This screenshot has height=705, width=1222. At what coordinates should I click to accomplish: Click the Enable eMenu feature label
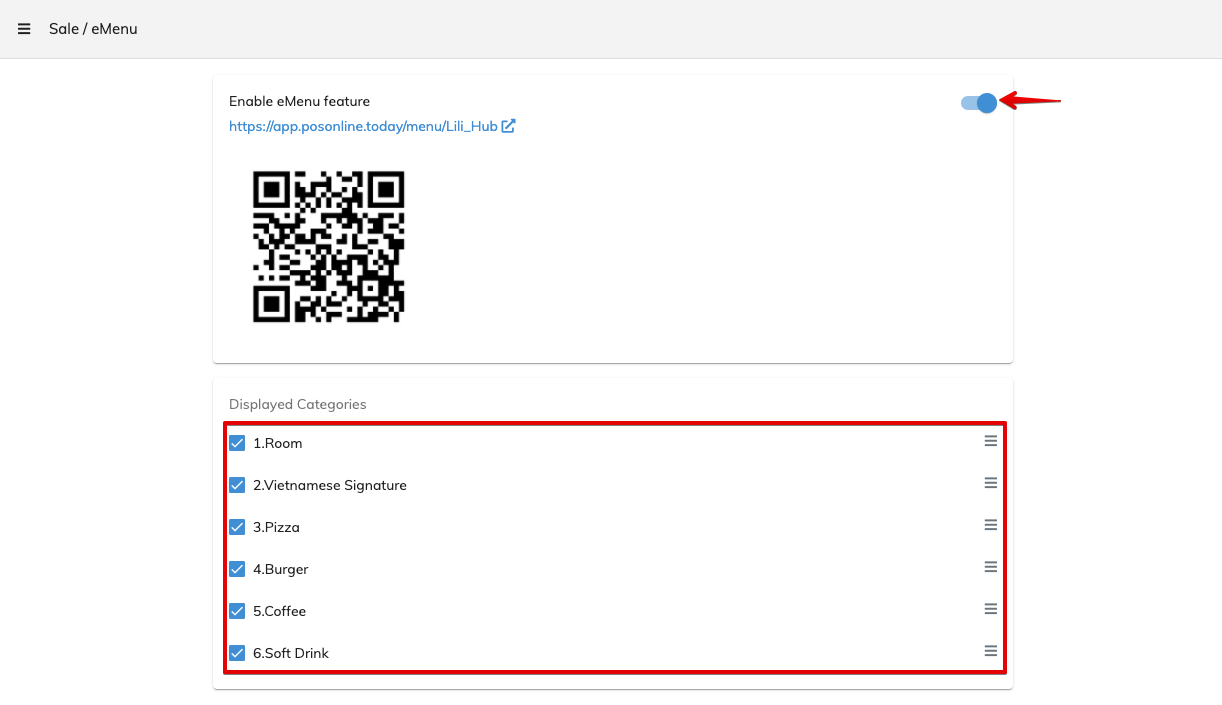pyautogui.click(x=299, y=101)
